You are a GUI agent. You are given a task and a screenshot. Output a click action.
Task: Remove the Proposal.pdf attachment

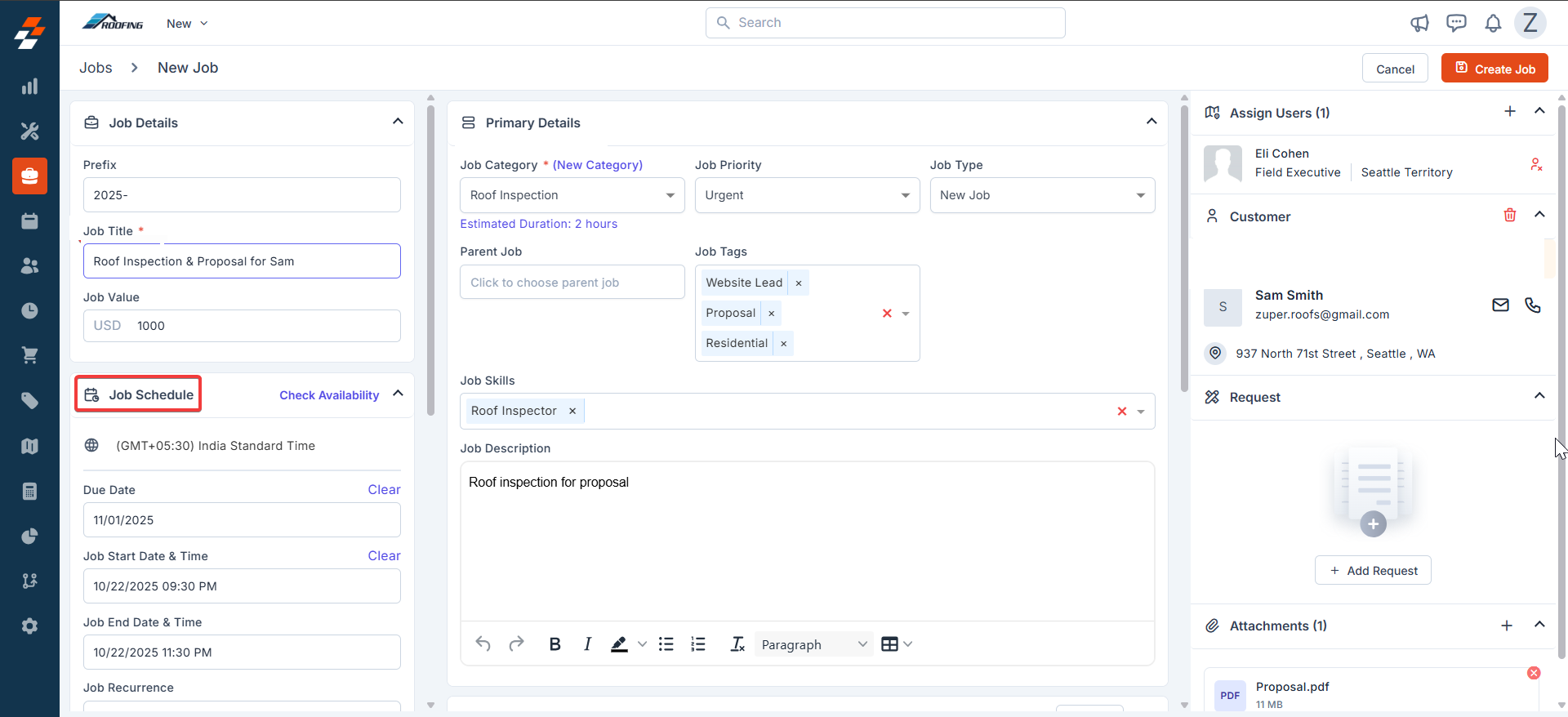pyautogui.click(x=1534, y=673)
